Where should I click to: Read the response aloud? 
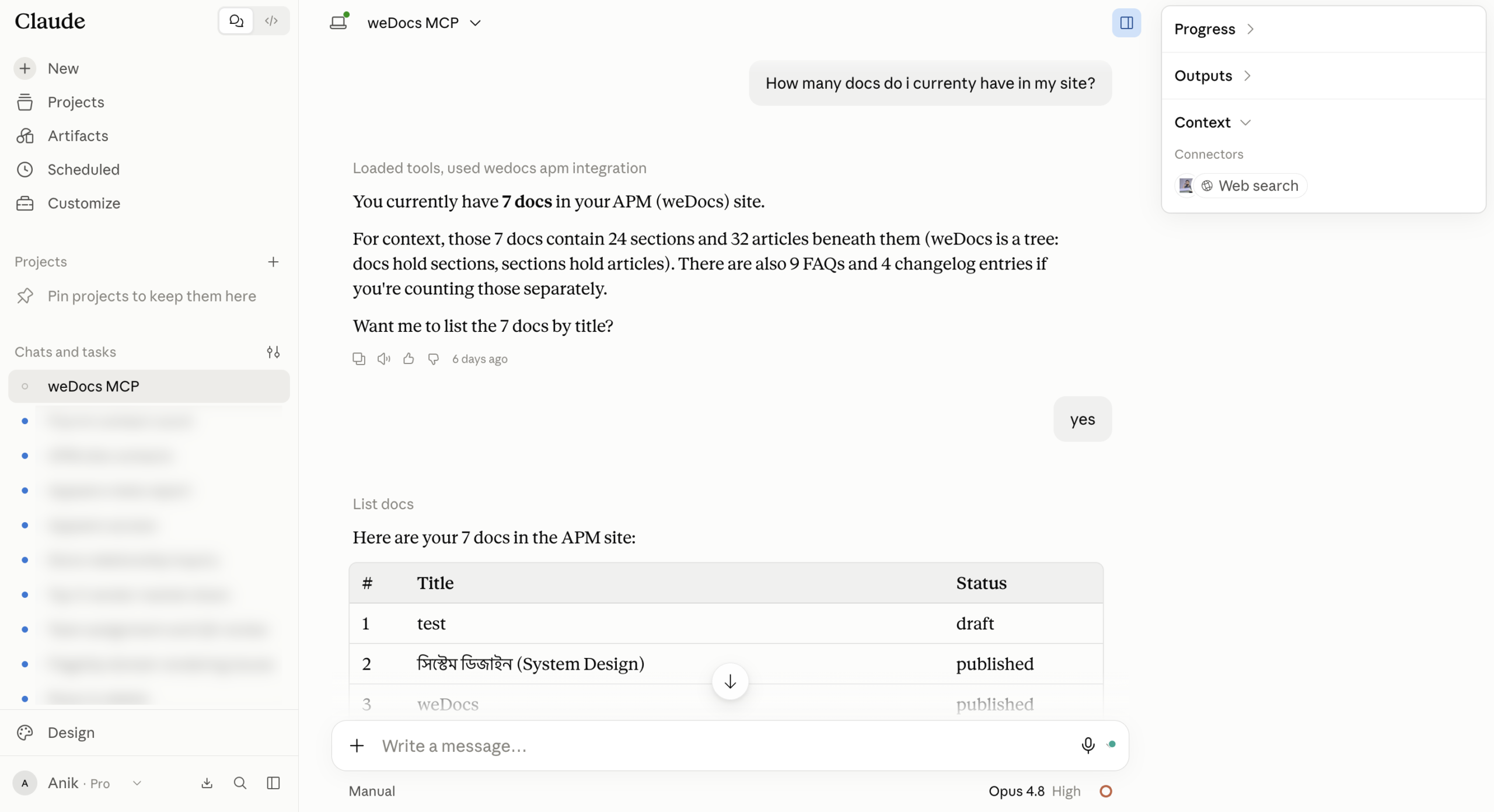tap(383, 359)
